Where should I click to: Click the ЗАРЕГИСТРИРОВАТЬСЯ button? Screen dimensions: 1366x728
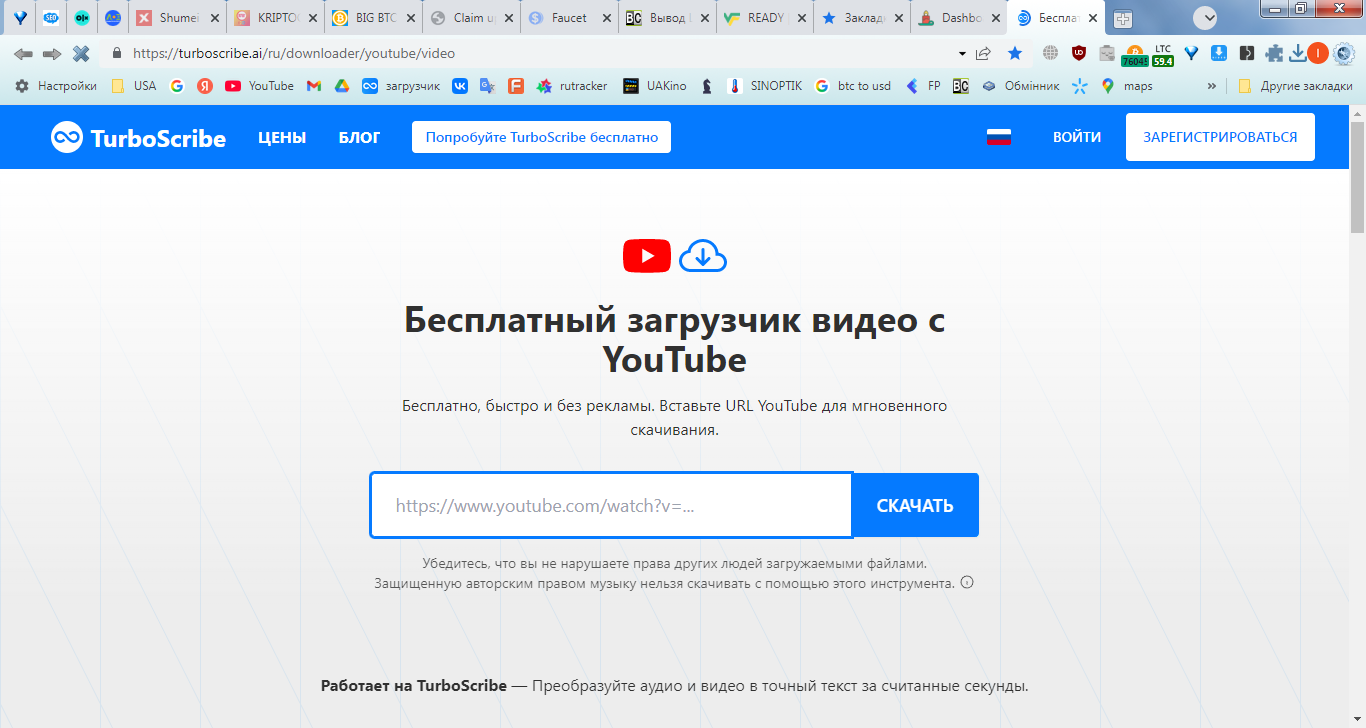1220,137
